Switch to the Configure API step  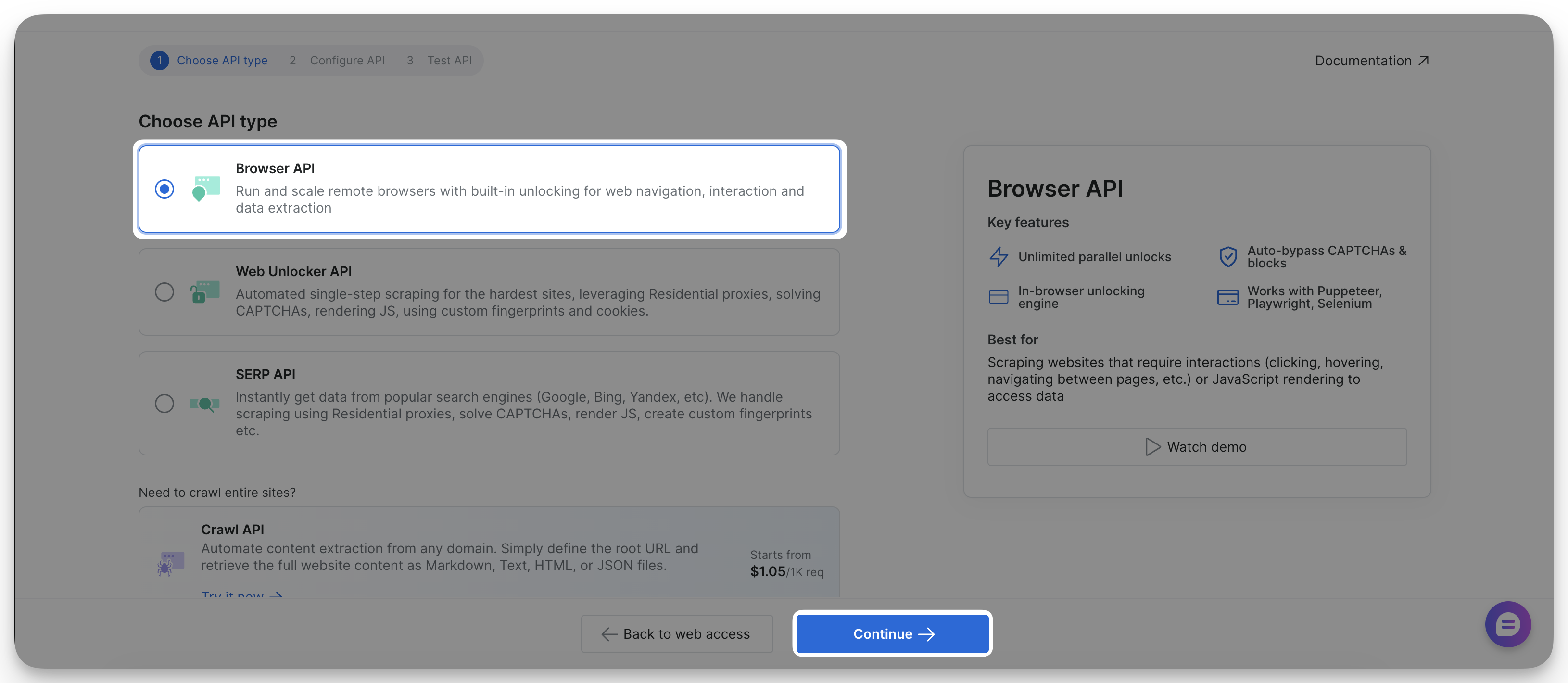pos(347,60)
